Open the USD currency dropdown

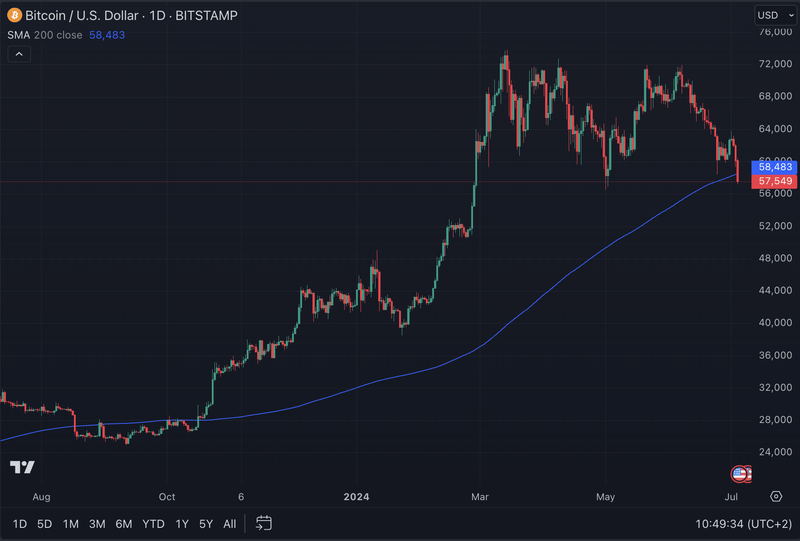point(773,15)
